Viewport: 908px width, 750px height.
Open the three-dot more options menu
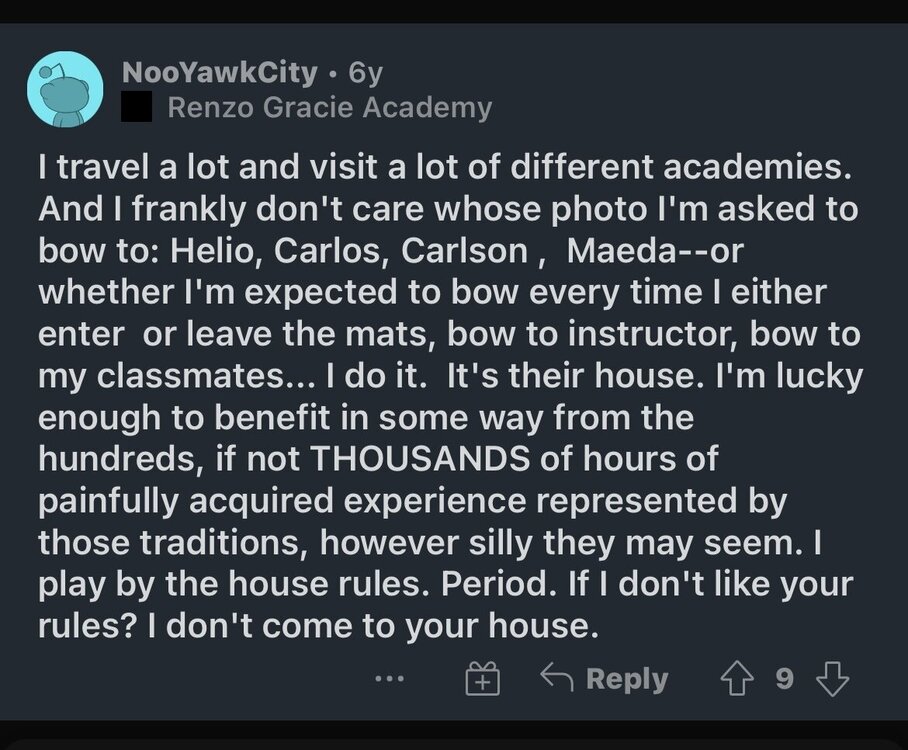389,680
